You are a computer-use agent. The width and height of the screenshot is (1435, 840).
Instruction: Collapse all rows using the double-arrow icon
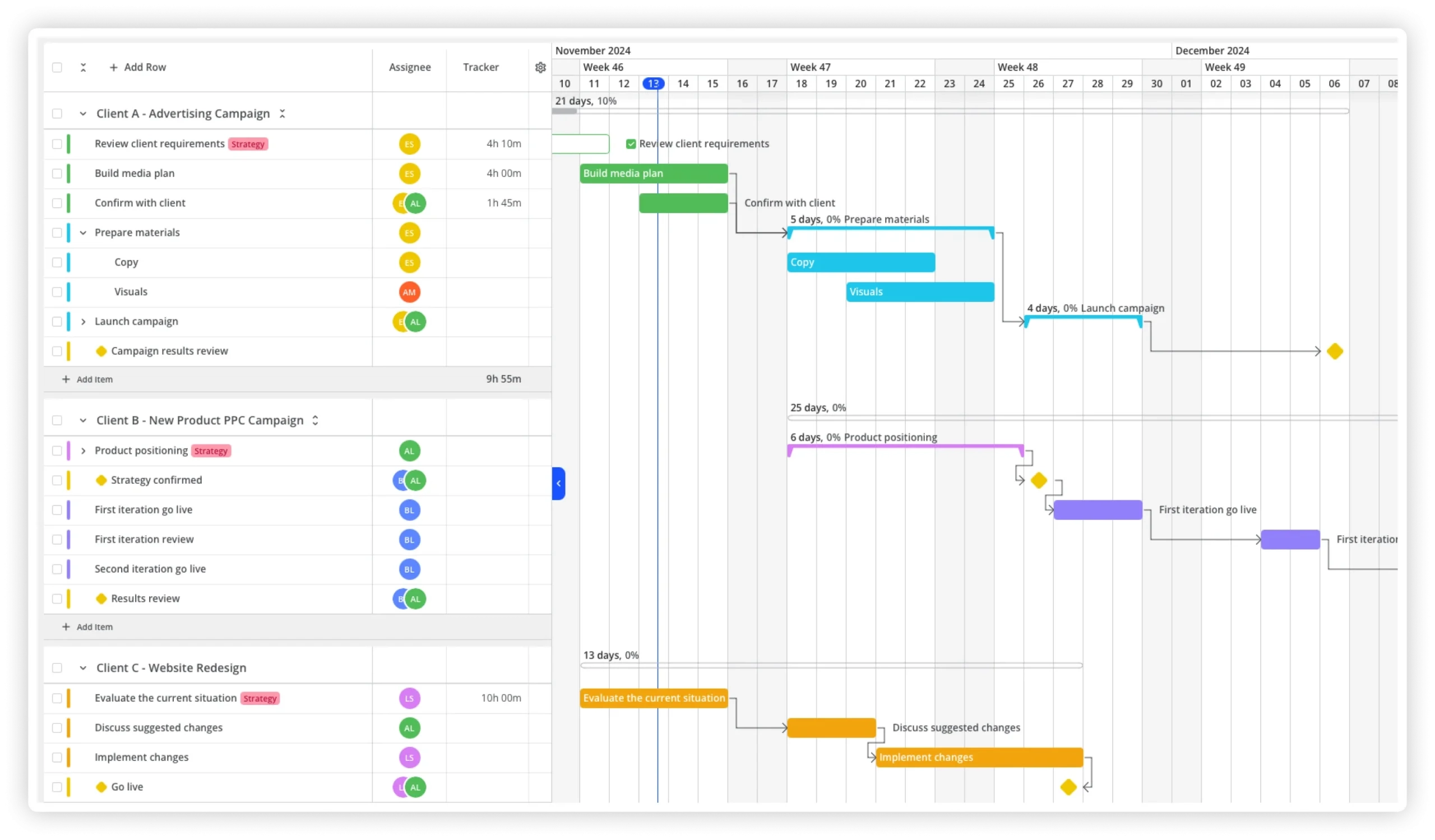[x=83, y=67]
